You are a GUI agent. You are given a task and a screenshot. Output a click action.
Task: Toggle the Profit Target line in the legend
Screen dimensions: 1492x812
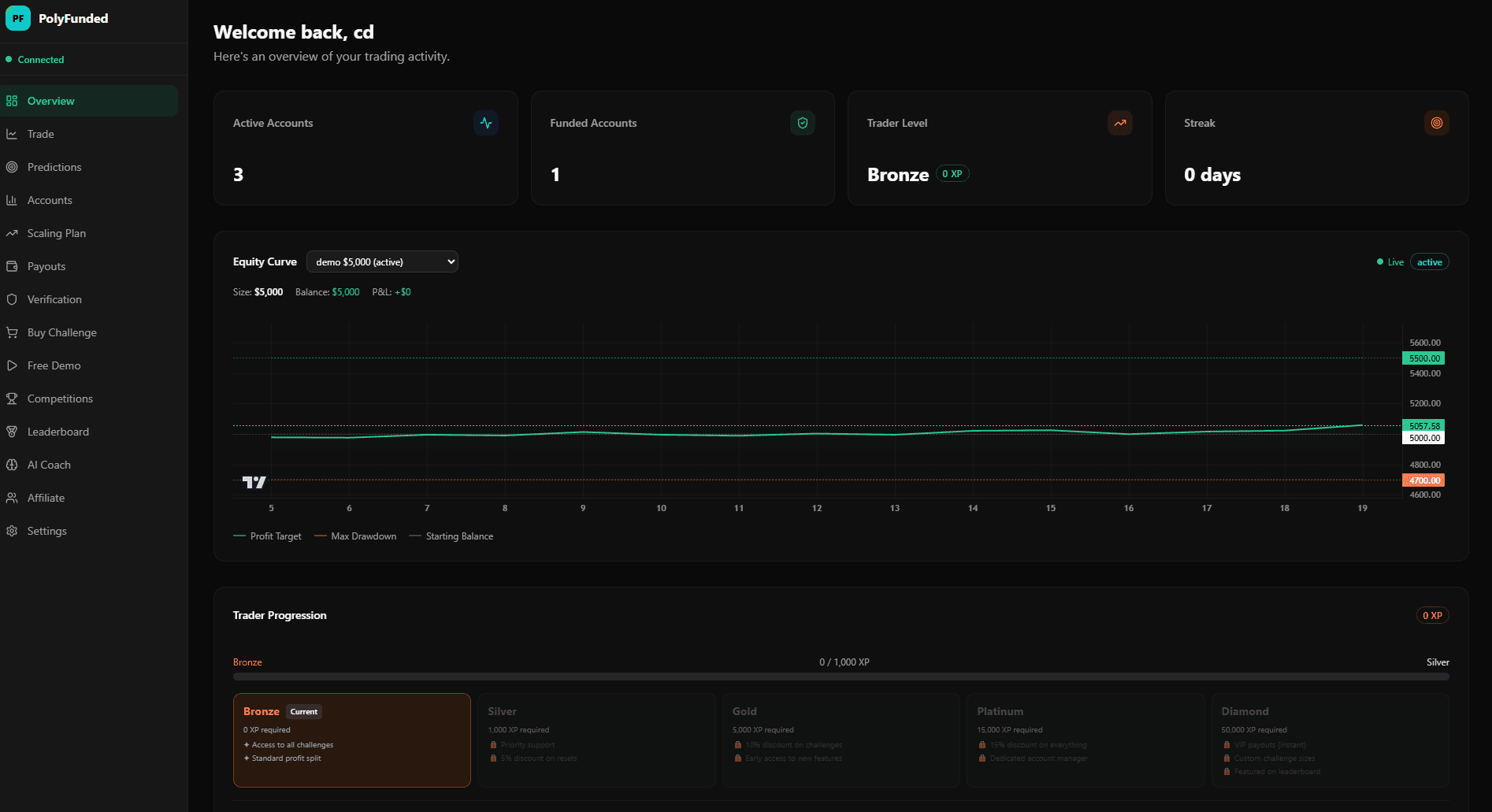point(268,536)
